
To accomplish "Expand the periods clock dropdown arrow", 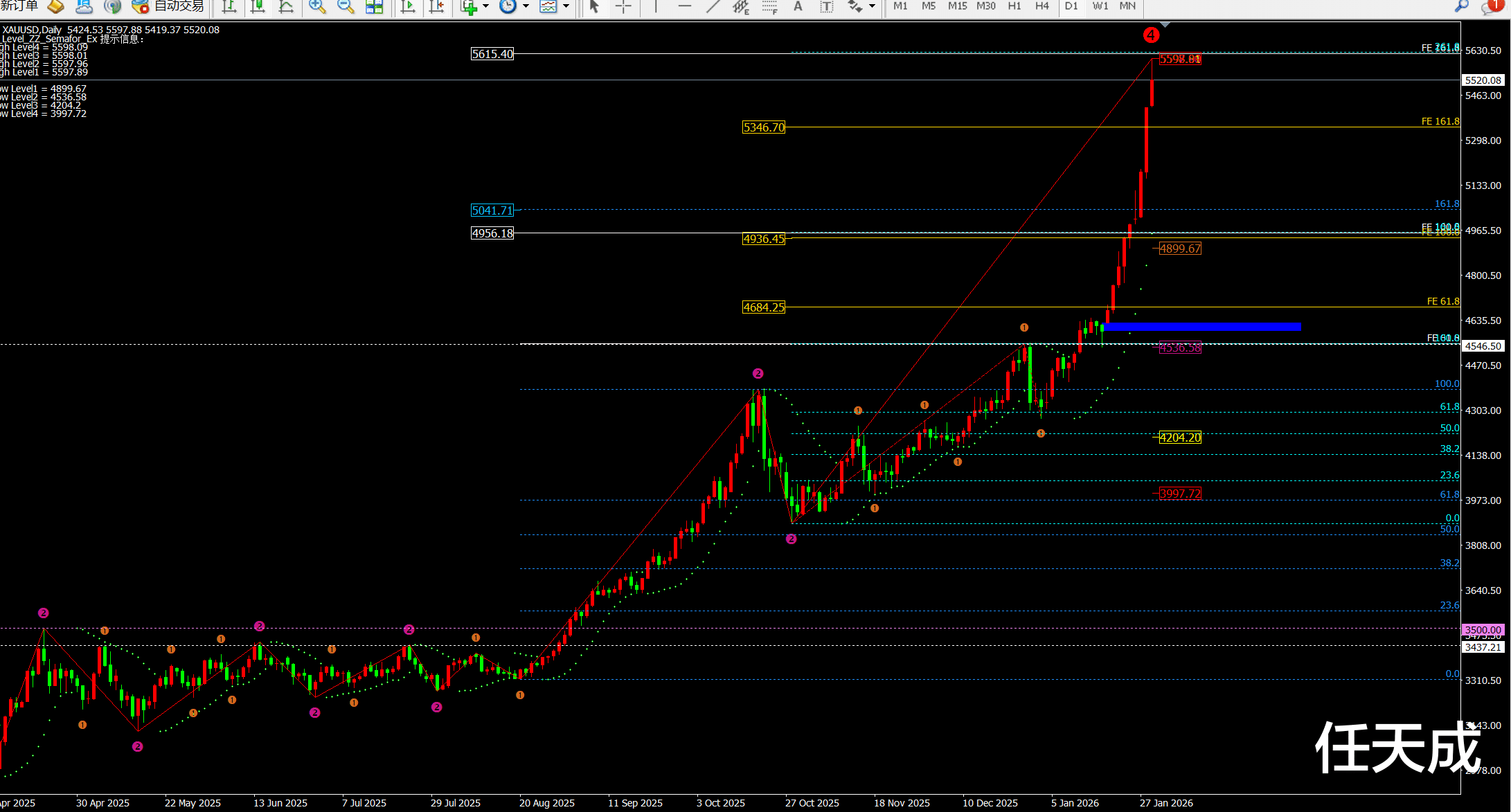I will pyautogui.click(x=526, y=6).
